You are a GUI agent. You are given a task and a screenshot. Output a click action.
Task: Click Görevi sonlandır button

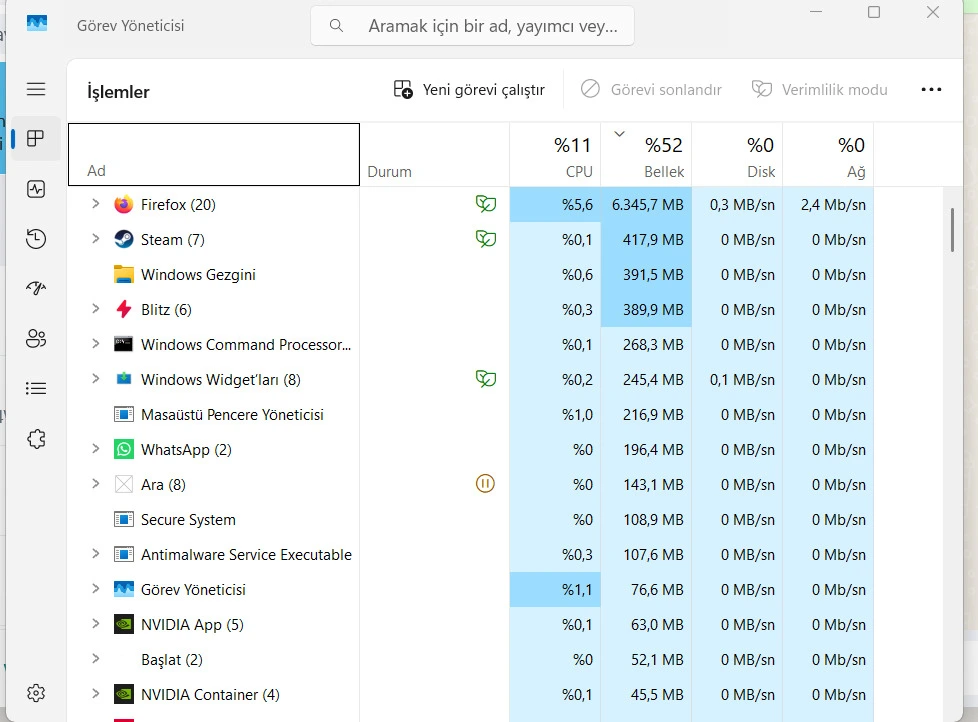coord(651,90)
